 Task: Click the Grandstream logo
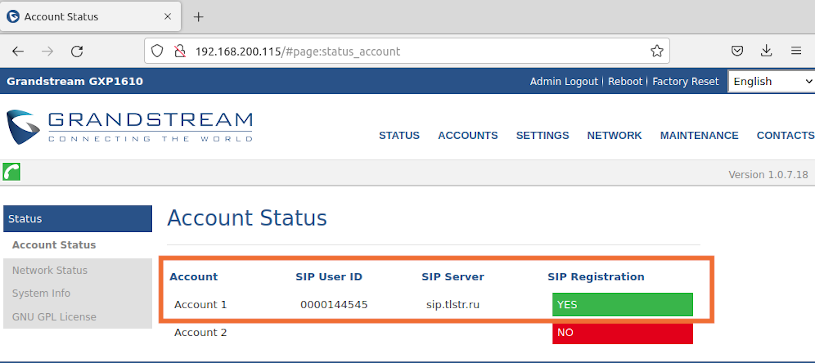(129, 127)
